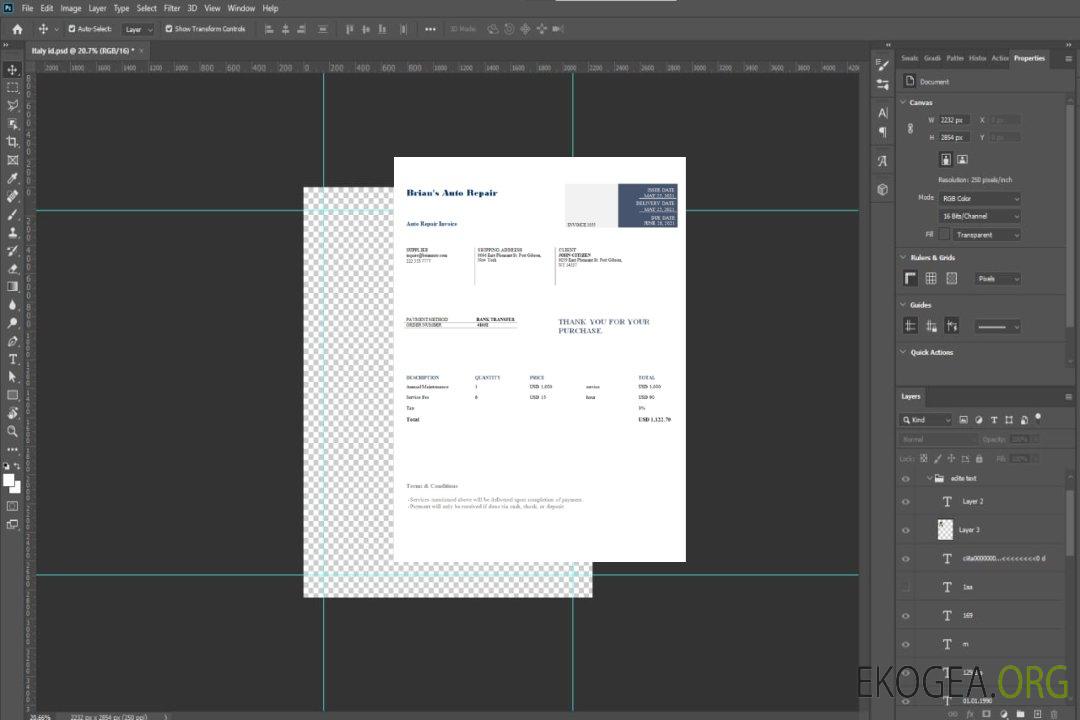
Task: Select the Horizontal Type tool
Action: click(x=12, y=359)
